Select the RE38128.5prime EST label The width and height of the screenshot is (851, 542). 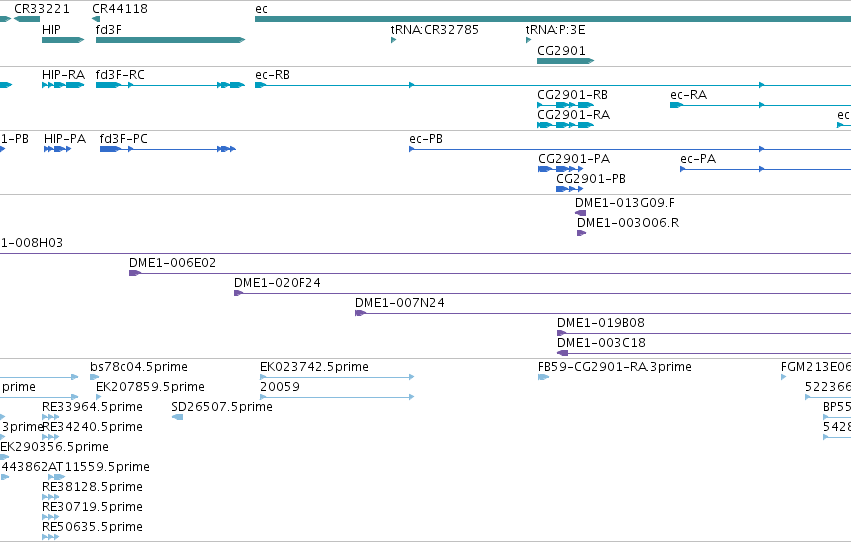click(x=92, y=488)
